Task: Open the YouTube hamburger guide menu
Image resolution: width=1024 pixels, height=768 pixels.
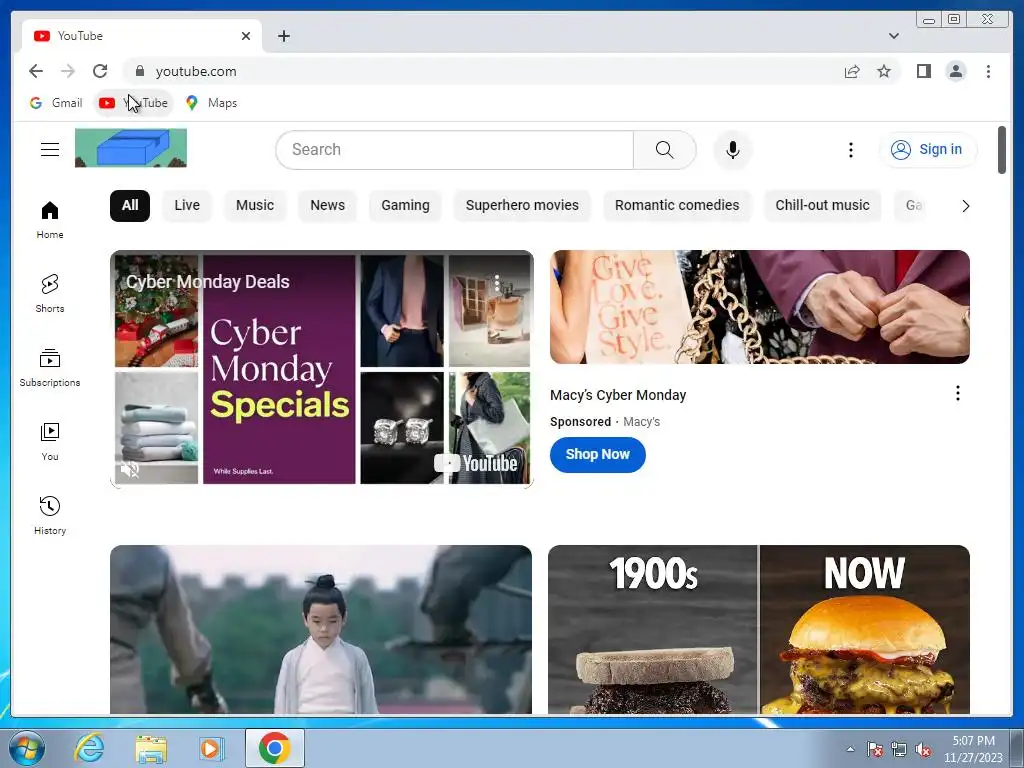Action: click(x=50, y=150)
